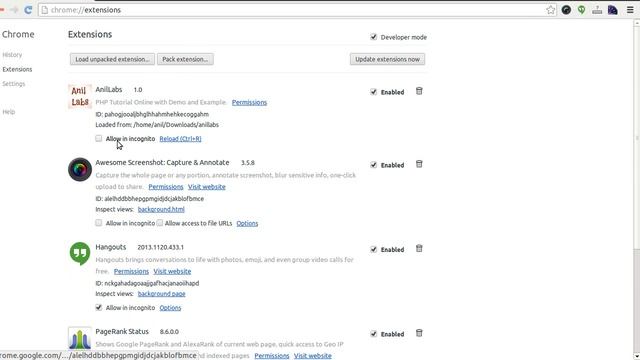Bookmark this page with the star icon
Viewport: 640px width, 360px height.
pyautogui.click(x=551, y=10)
